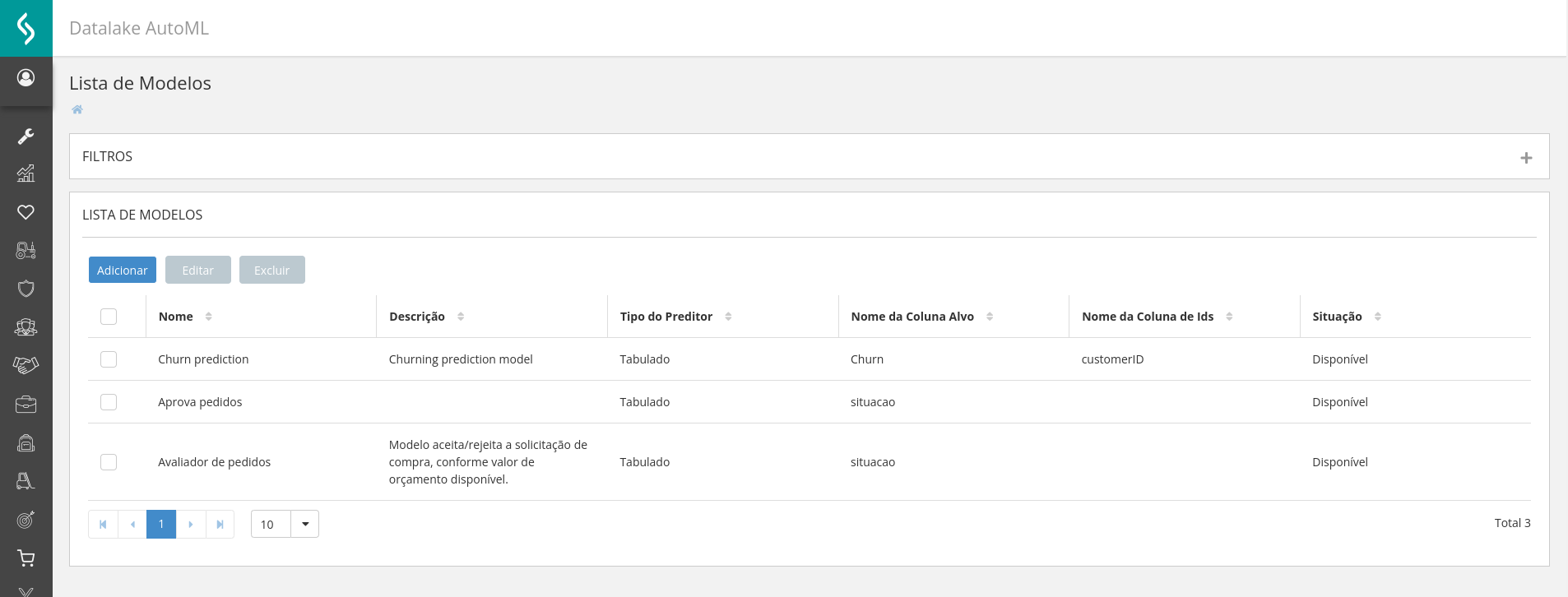Click the shield icon in sidebar
1568x597 pixels.
(x=26, y=289)
